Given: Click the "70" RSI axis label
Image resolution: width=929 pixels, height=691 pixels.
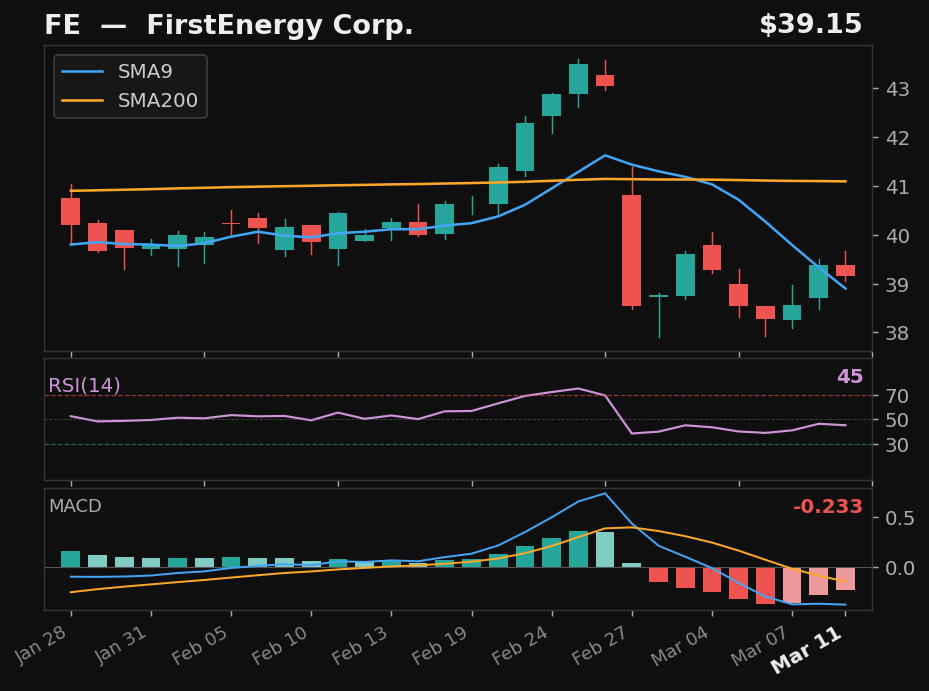Looking at the screenshot, I should 897,396.
